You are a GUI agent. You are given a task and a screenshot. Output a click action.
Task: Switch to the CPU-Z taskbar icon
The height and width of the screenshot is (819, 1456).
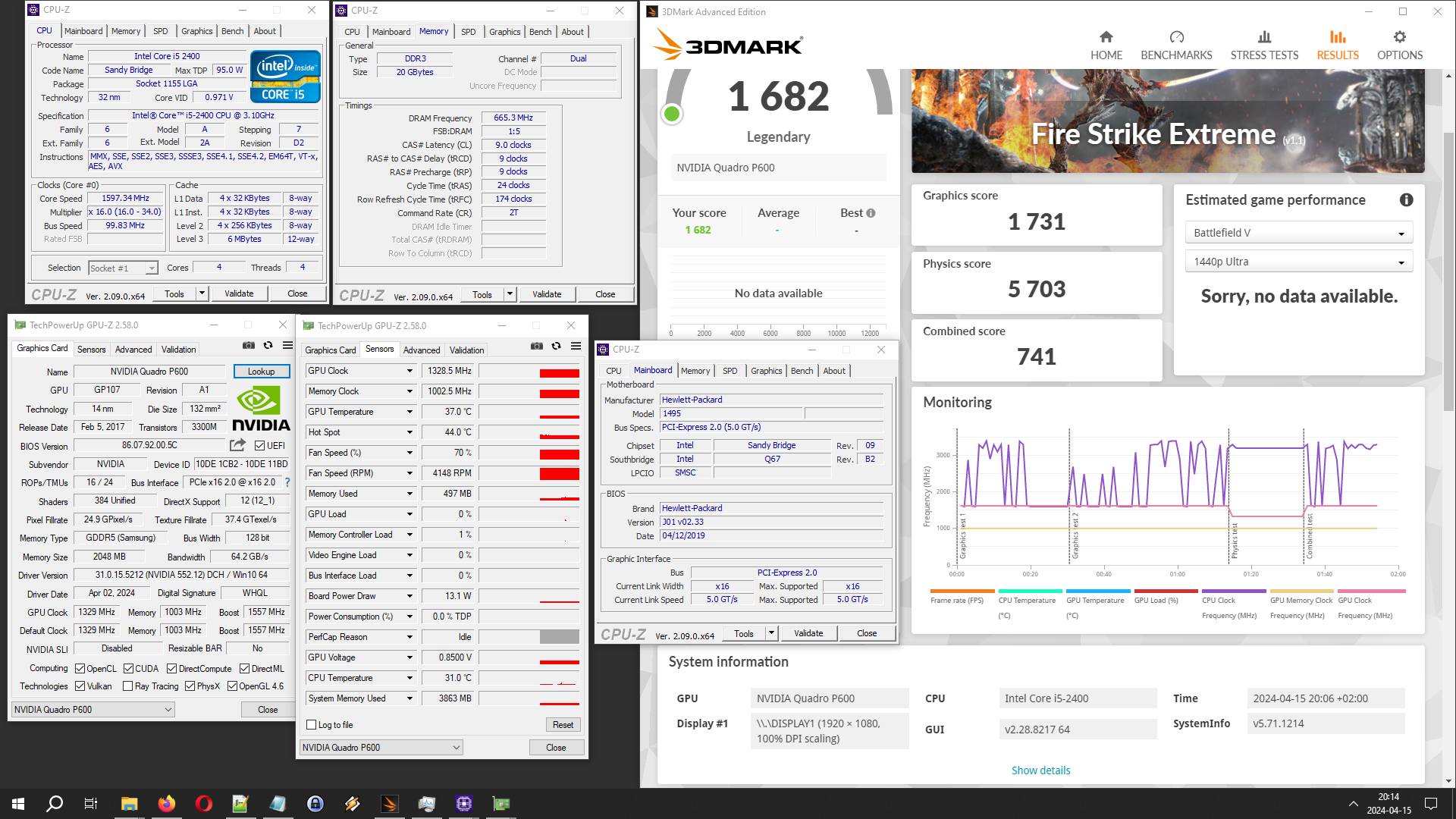coord(463,804)
